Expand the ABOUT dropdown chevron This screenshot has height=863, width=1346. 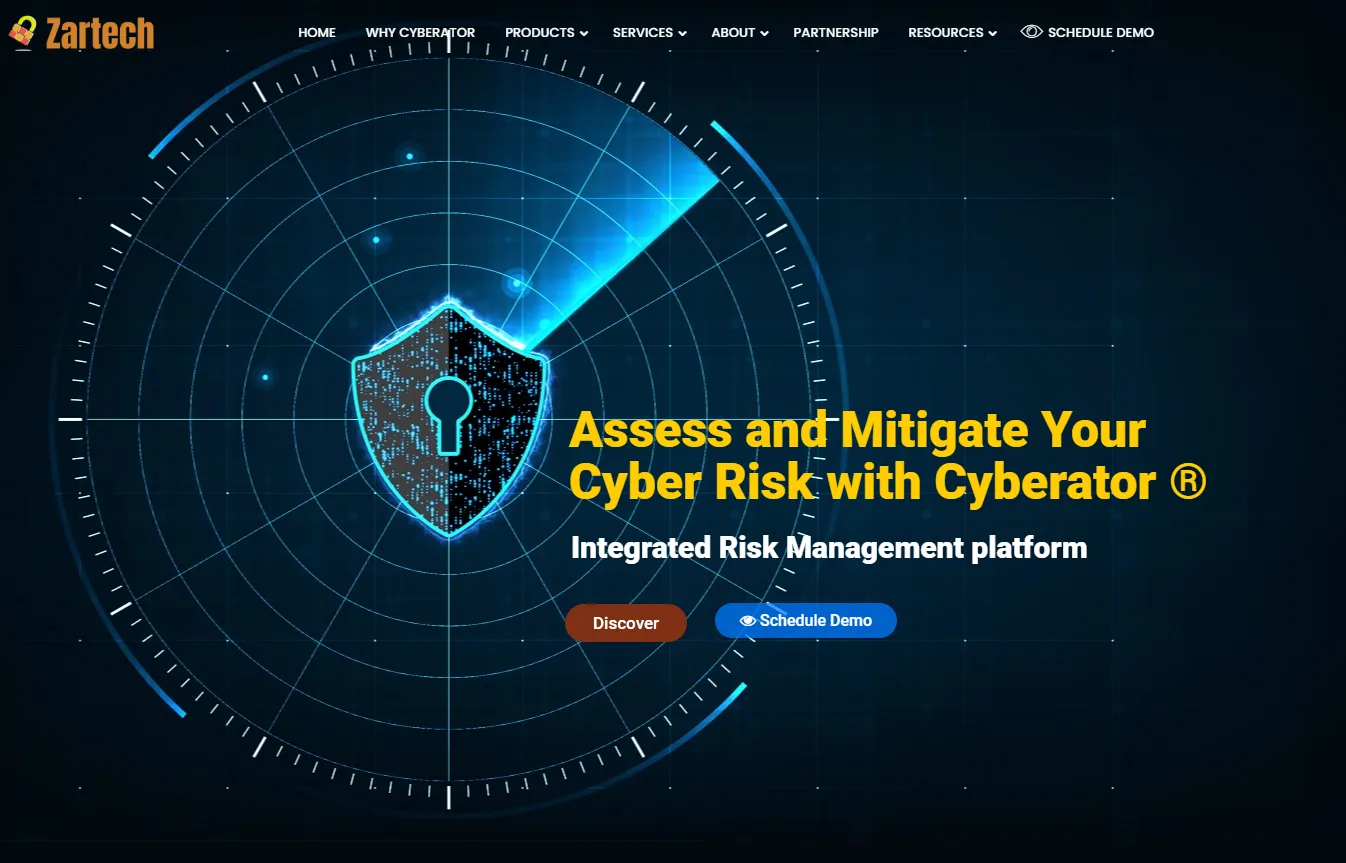[766, 33]
